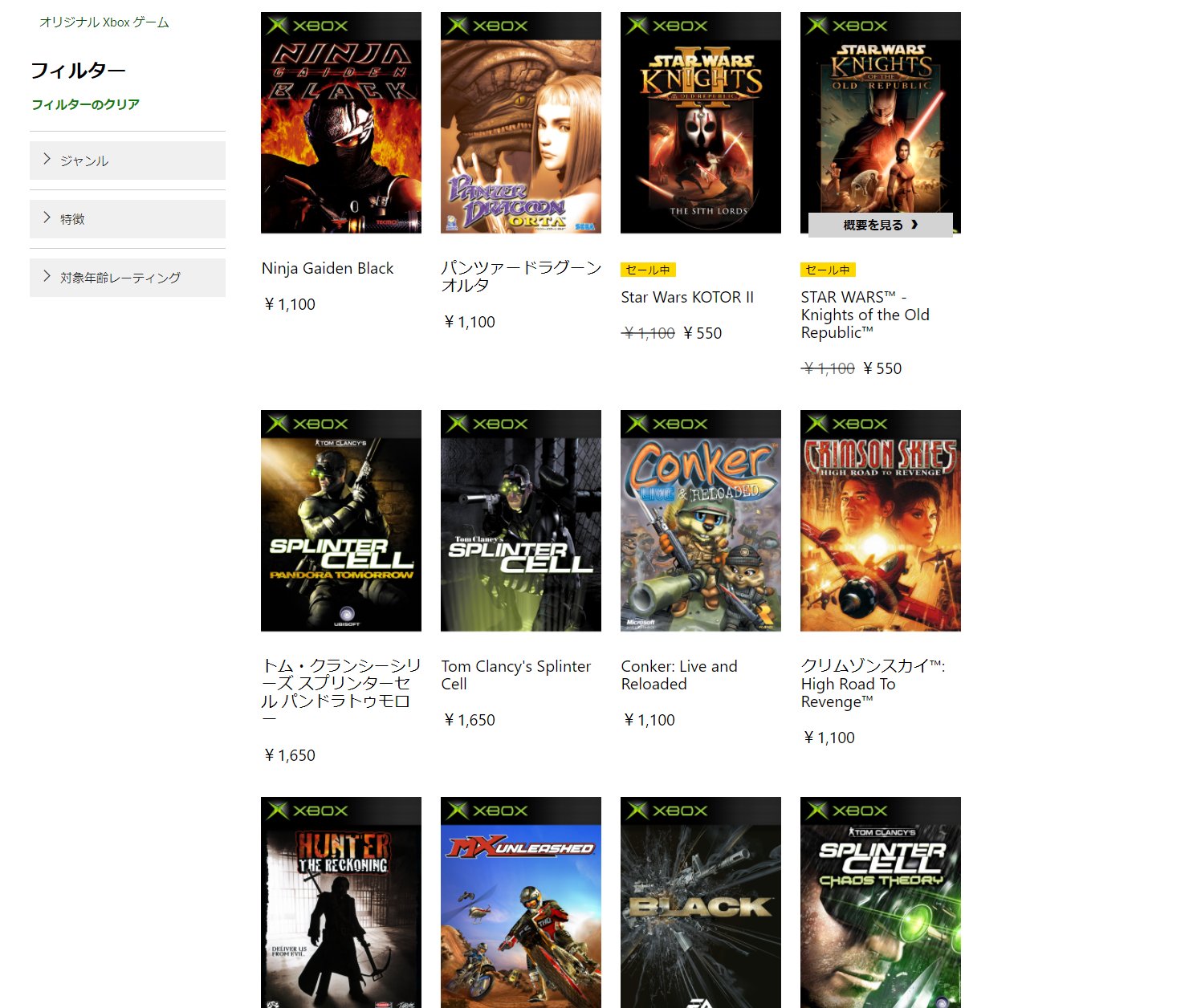Select STAR WARS Knights of the Old Republic title
1193x1008 pixels.
click(865, 315)
